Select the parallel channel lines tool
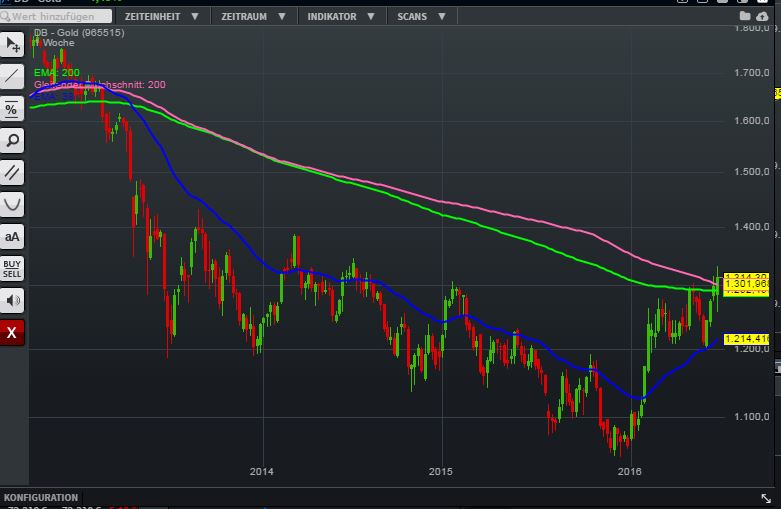 12,172
